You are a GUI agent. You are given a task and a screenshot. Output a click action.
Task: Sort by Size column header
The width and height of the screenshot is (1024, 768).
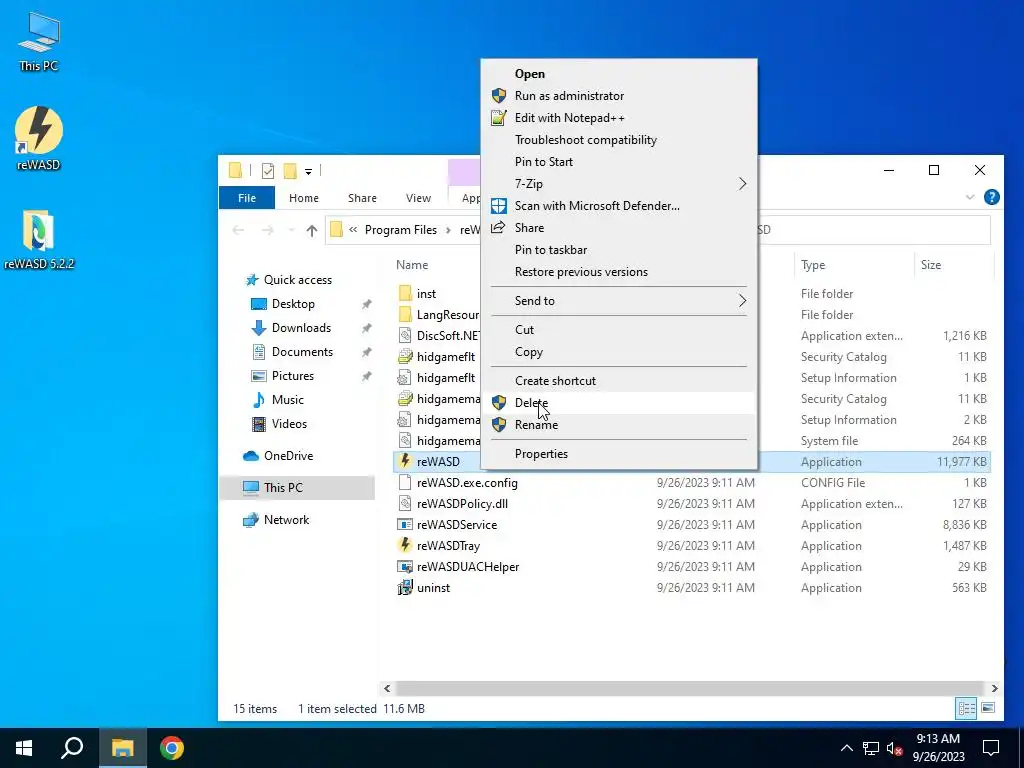point(931,264)
